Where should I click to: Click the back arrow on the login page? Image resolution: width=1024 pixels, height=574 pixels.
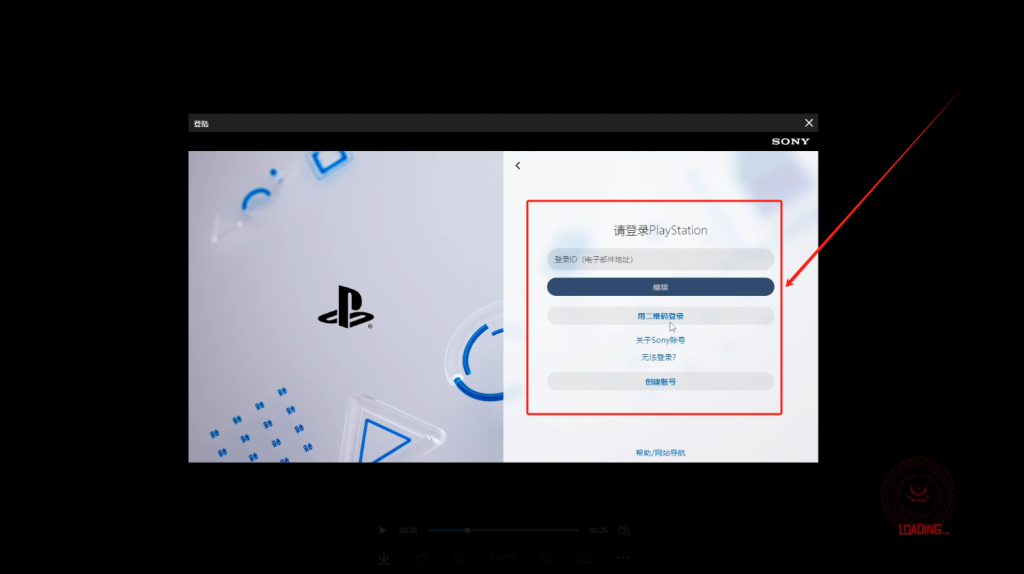click(x=518, y=166)
